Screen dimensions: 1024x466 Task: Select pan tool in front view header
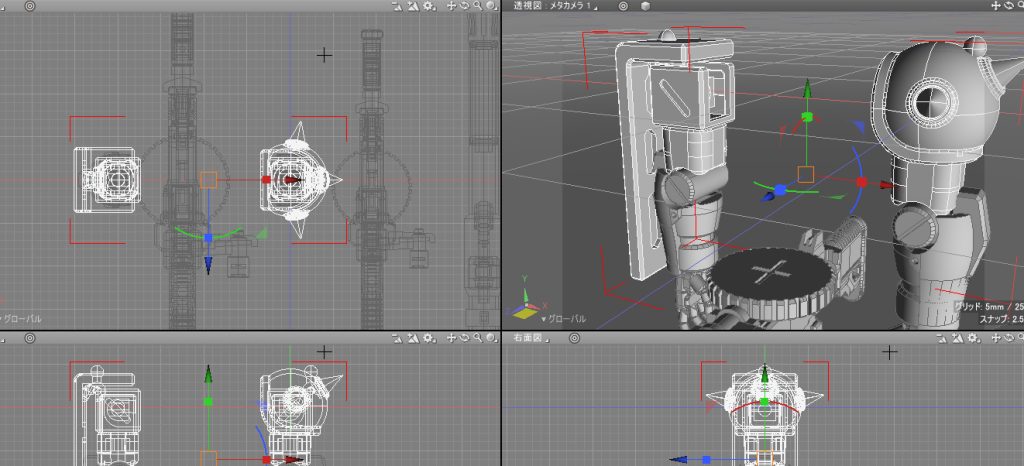pyautogui.click(x=451, y=338)
